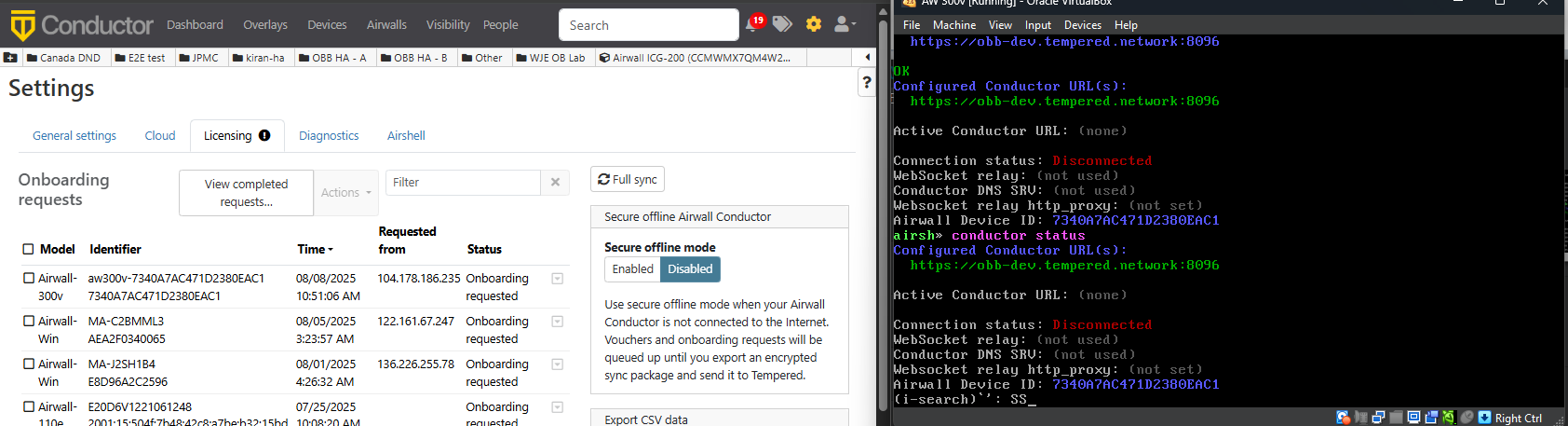Open the E2E test bookmark folder

point(140,58)
